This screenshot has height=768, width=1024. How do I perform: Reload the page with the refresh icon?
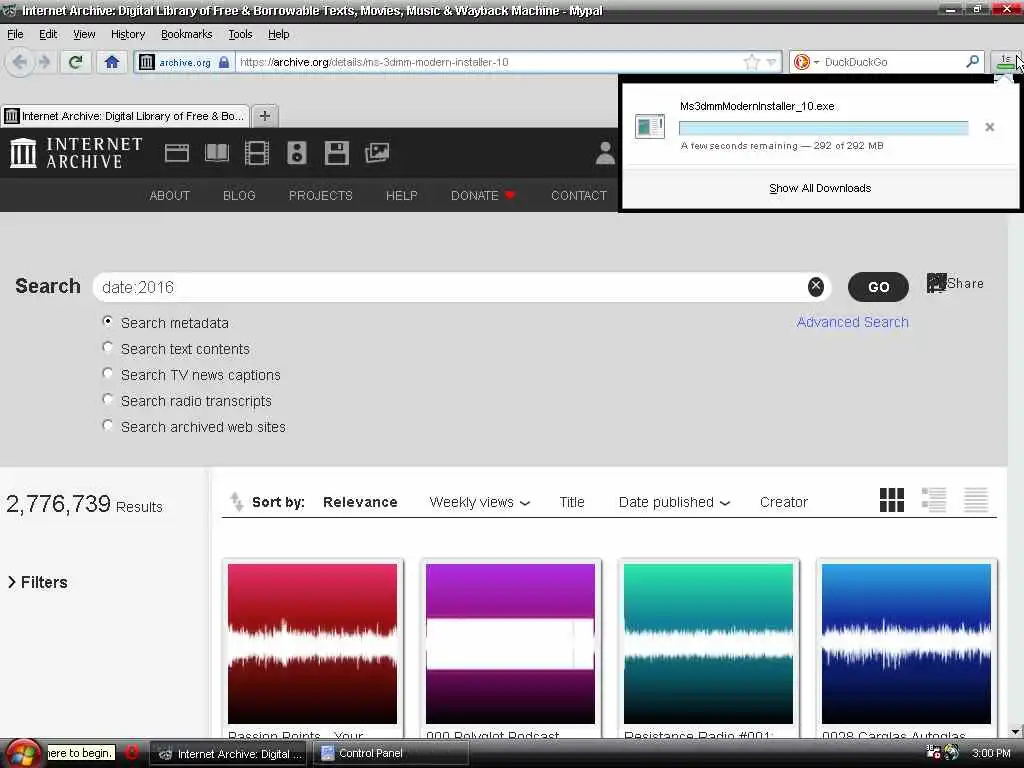tap(76, 62)
